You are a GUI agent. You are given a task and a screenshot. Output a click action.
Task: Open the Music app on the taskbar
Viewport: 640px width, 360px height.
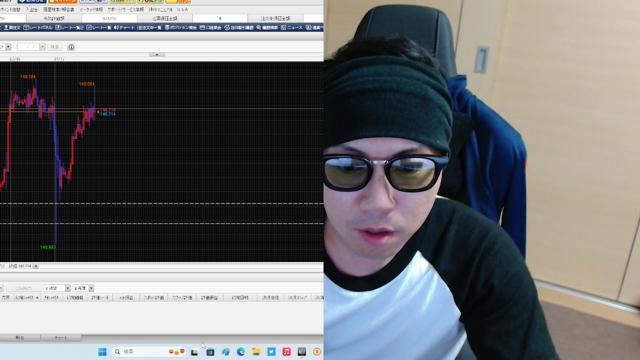click(x=287, y=351)
